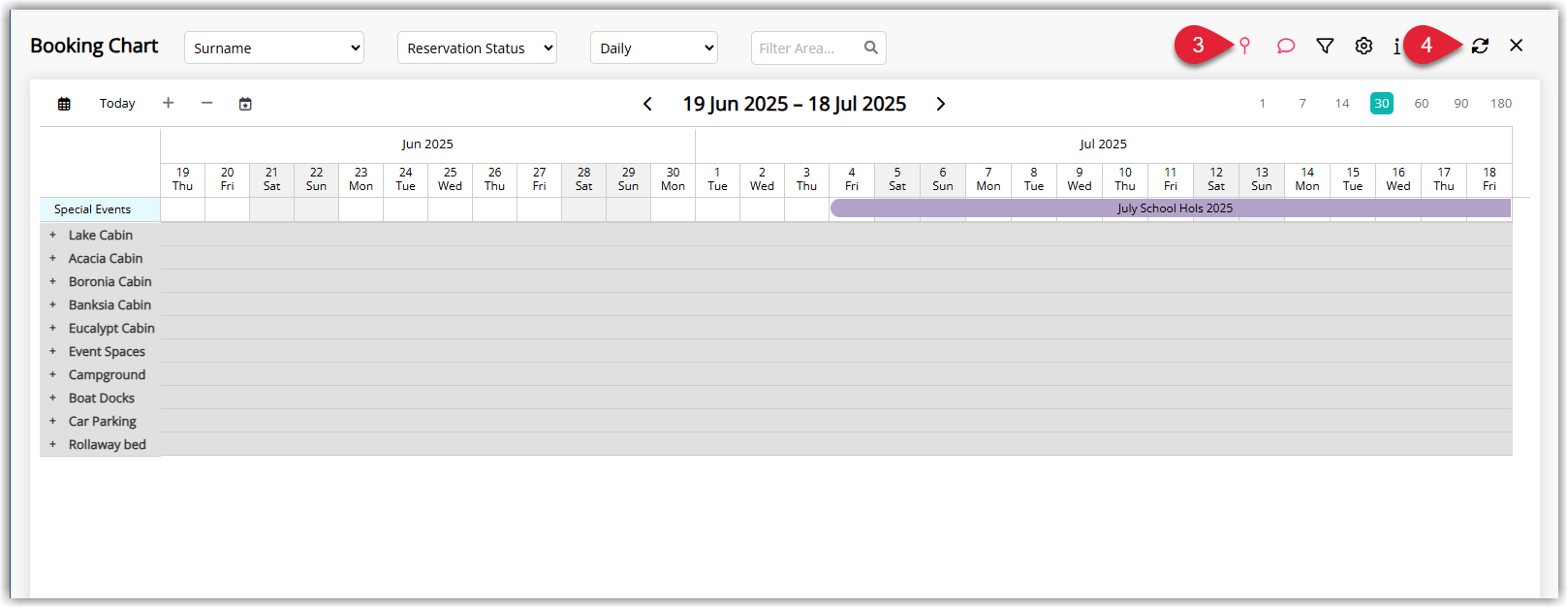The image size is (1568, 608).
Task: Click the 30 Mon date column header
Action: click(x=673, y=179)
